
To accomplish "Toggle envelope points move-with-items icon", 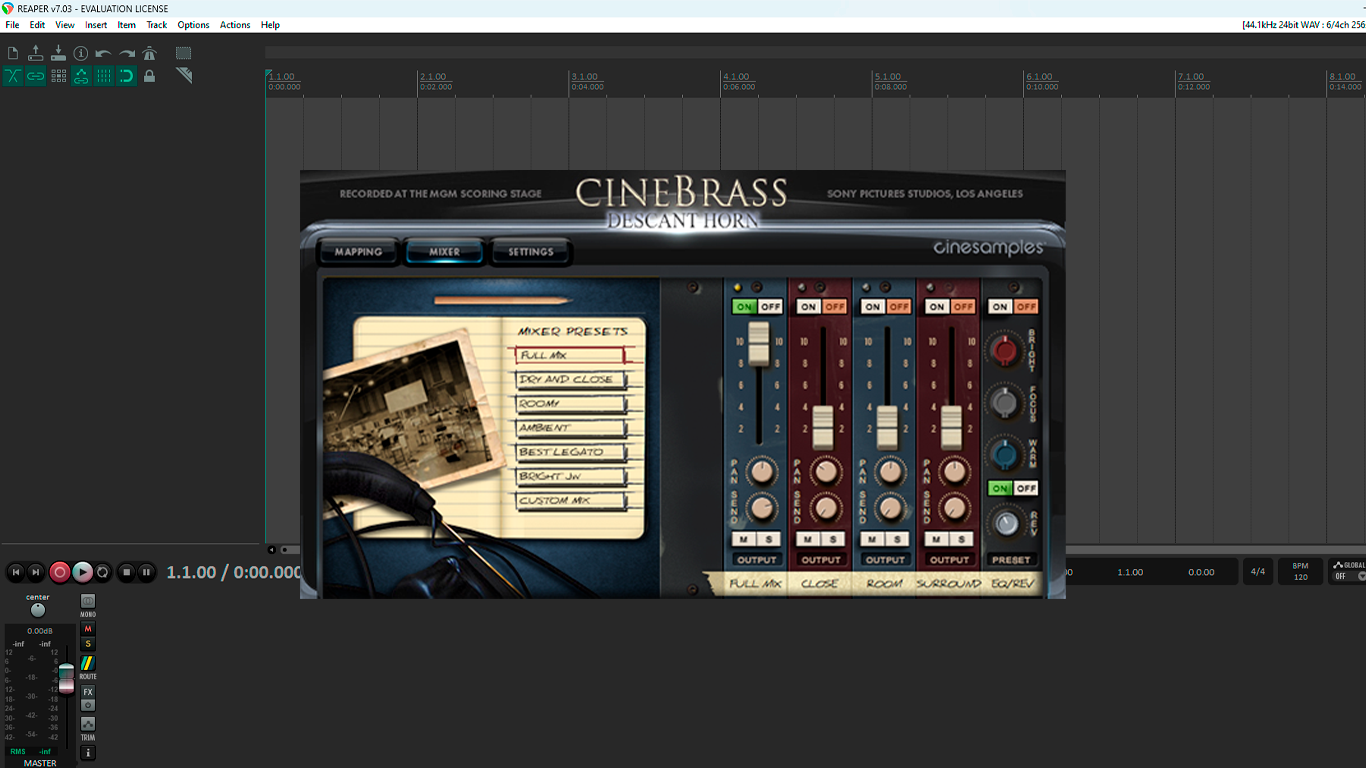I will (81, 76).
